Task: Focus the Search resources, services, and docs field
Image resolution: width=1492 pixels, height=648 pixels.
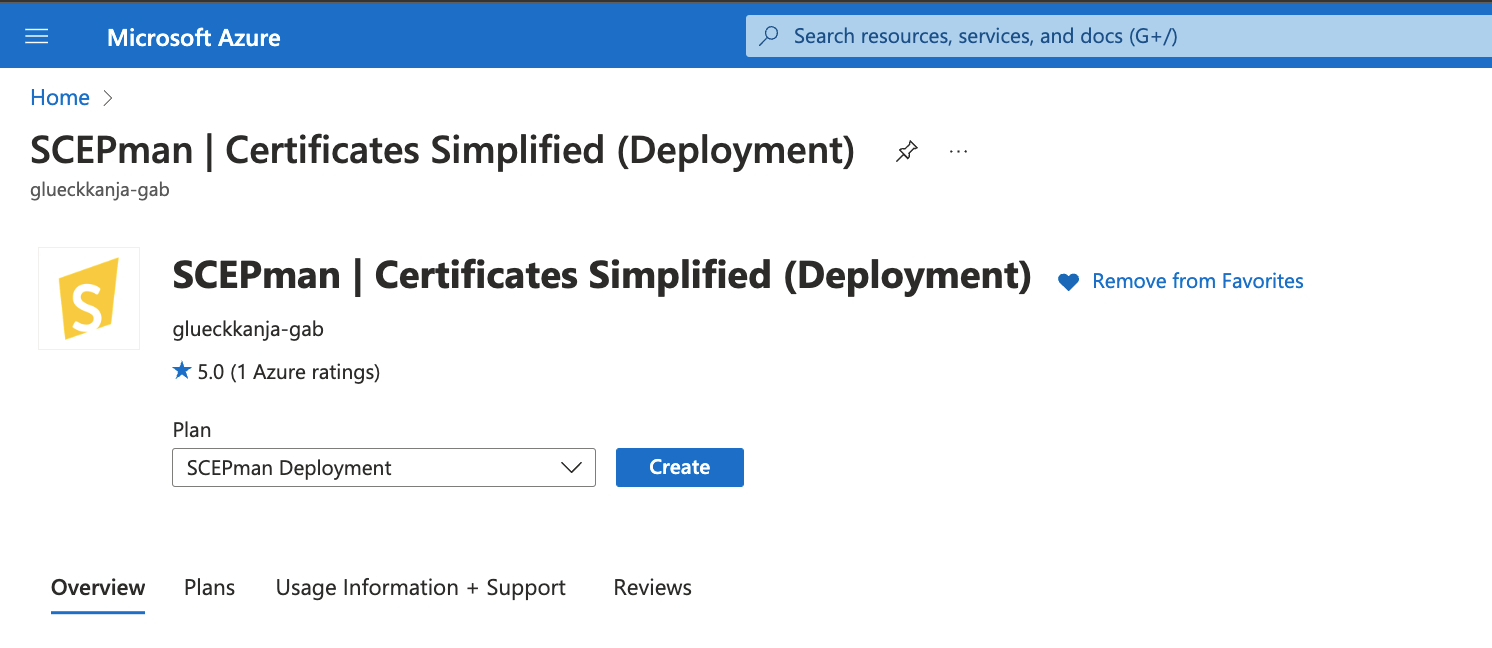Action: tap(1119, 36)
